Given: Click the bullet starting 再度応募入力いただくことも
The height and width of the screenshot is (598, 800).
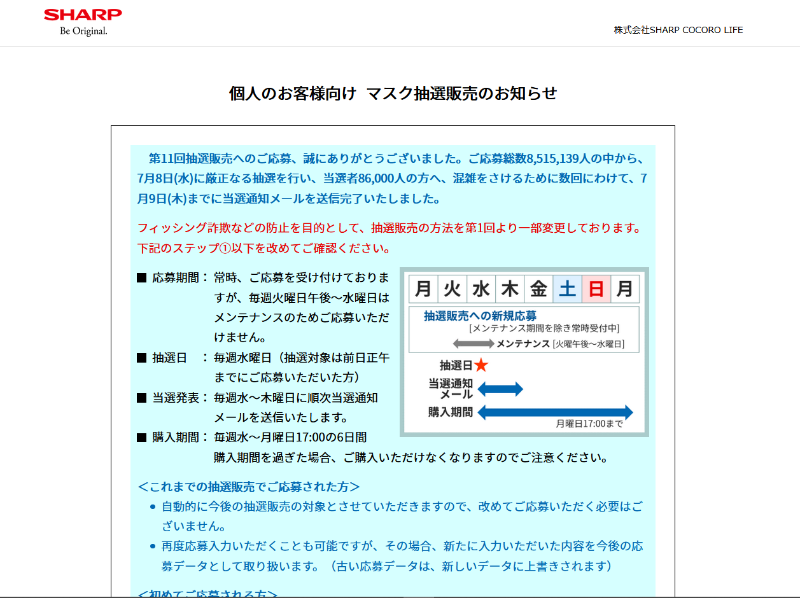Looking at the screenshot, I should [x=402, y=556].
